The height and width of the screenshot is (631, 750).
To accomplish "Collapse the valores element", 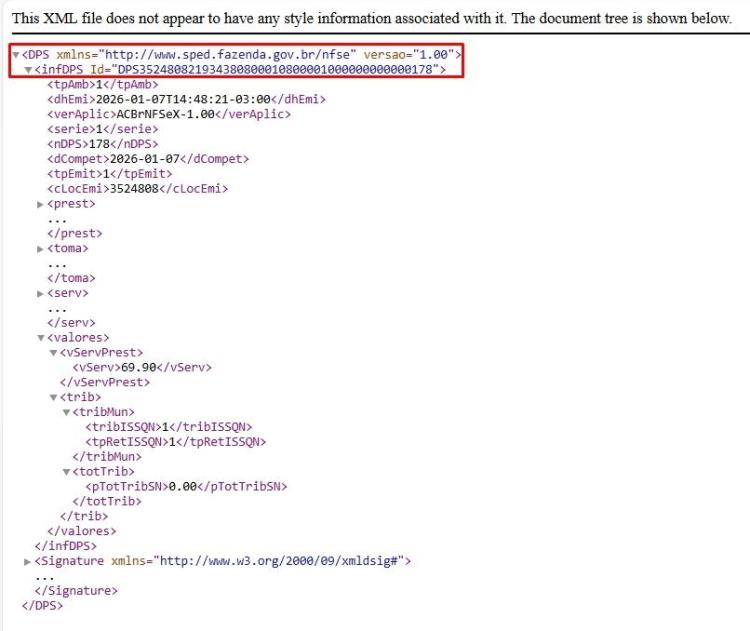I will click(x=41, y=338).
